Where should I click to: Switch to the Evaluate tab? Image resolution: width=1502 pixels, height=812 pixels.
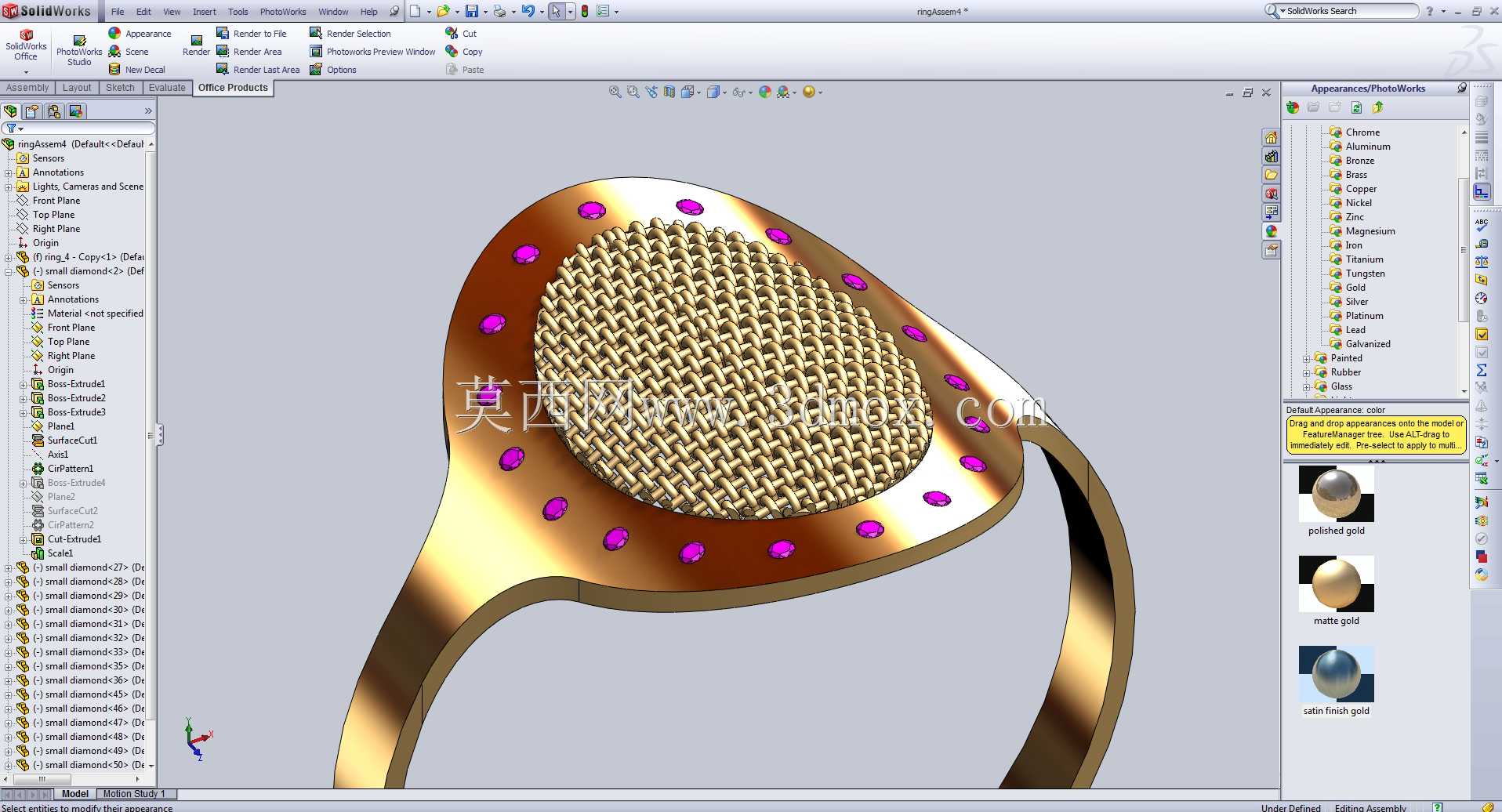[167, 88]
